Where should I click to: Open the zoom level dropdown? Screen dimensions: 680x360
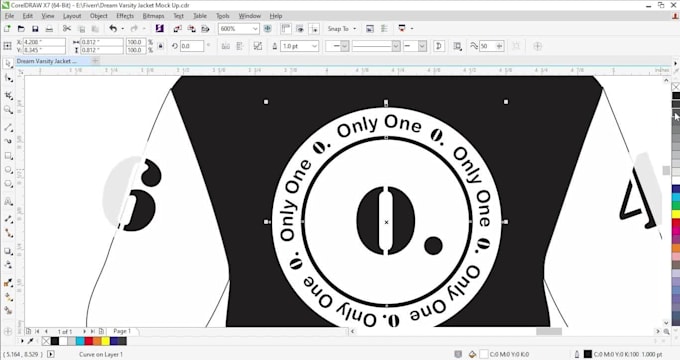tap(255, 29)
